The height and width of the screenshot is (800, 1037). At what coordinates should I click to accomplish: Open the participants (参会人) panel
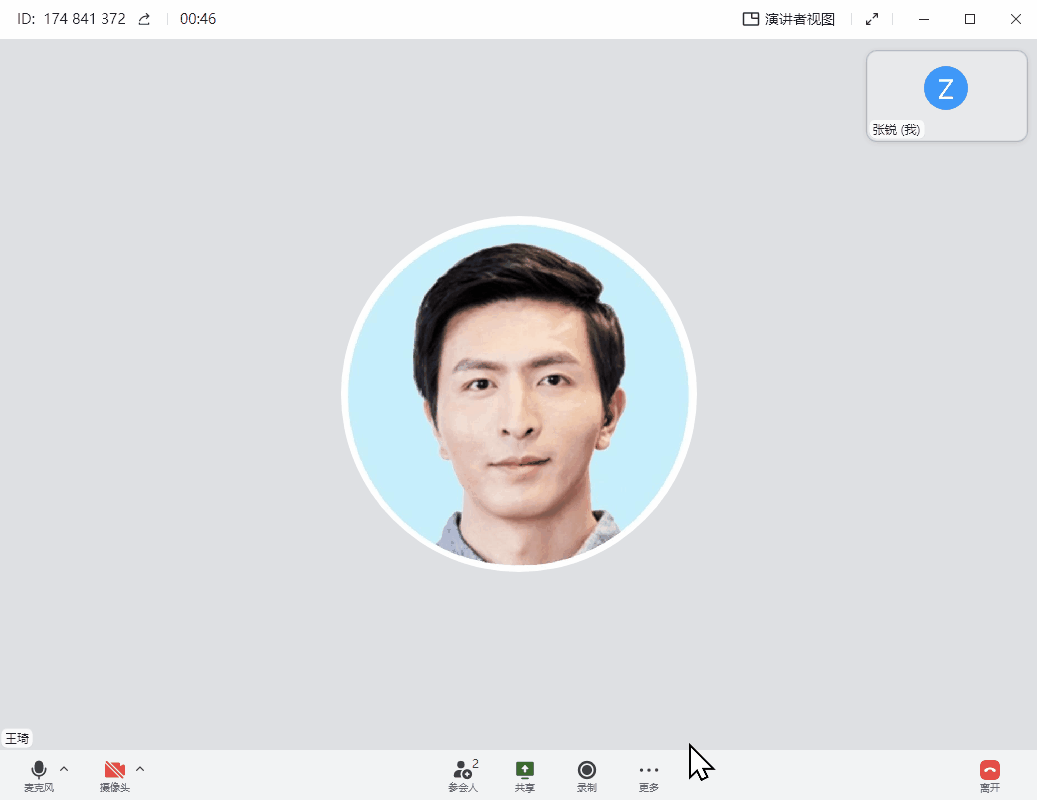click(x=464, y=776)
